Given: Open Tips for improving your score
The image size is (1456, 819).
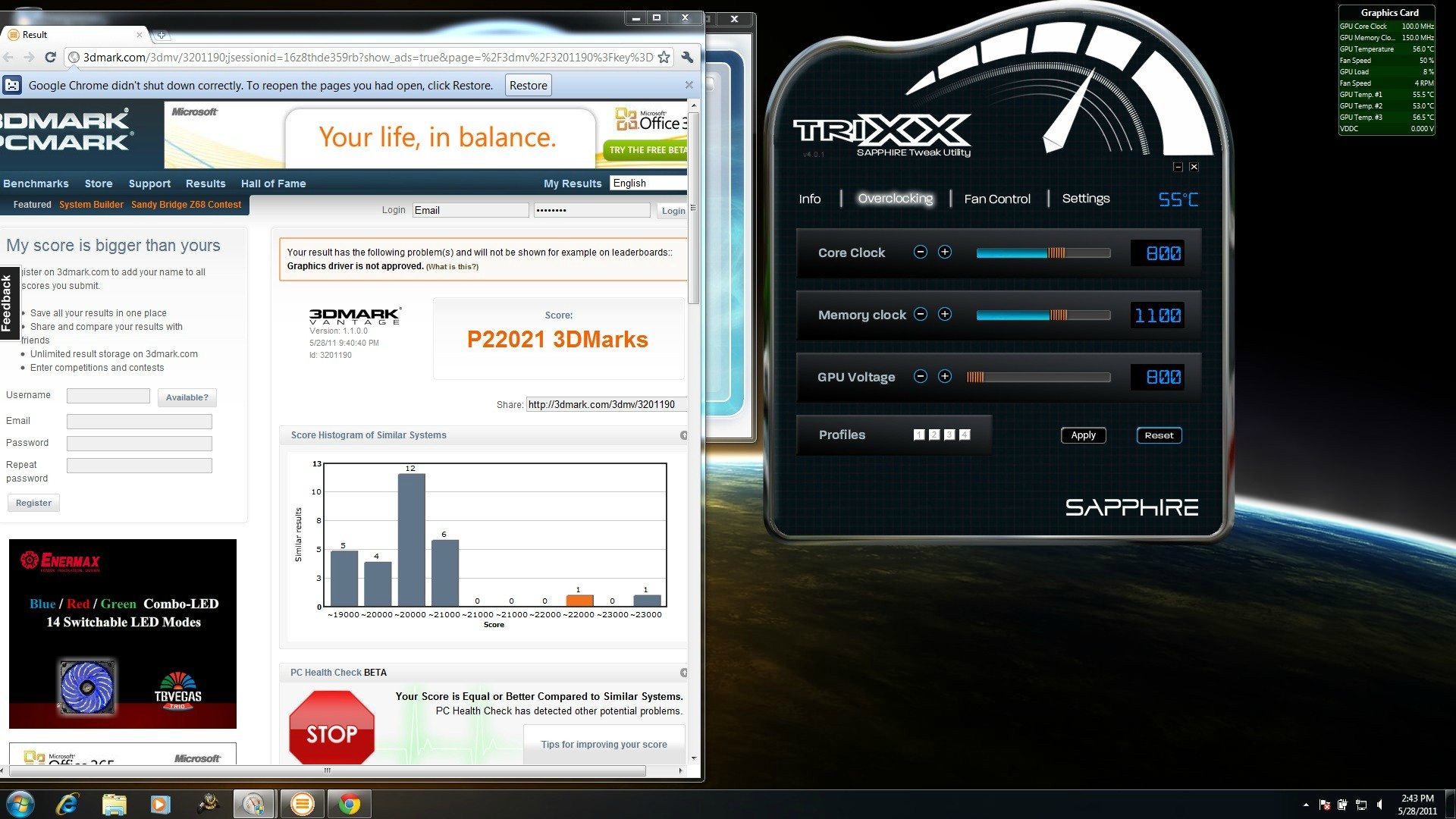Looking at the screenshot, I should (604, 745).
